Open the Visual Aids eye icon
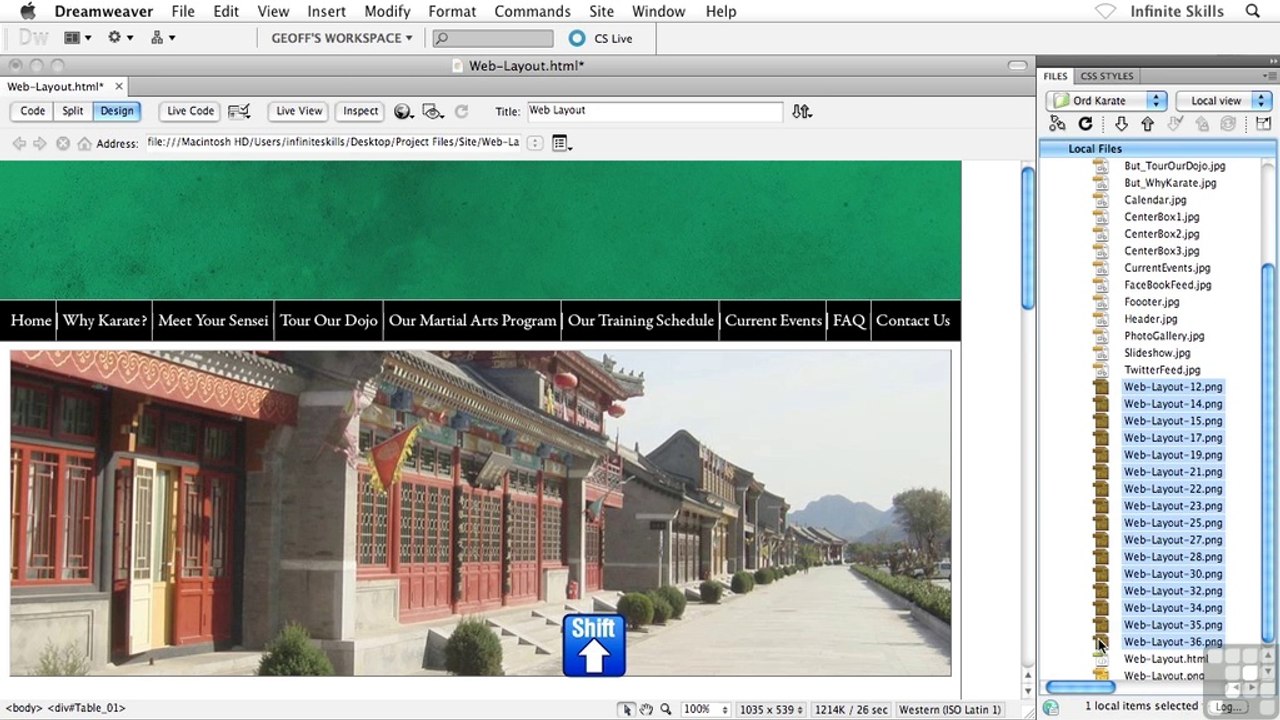 [x=433, y=111]
